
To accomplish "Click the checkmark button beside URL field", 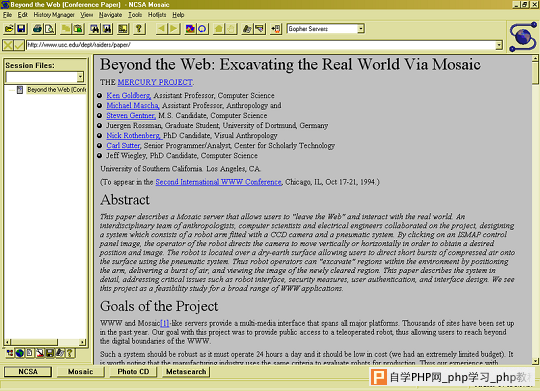I will (x=19, y=45).
